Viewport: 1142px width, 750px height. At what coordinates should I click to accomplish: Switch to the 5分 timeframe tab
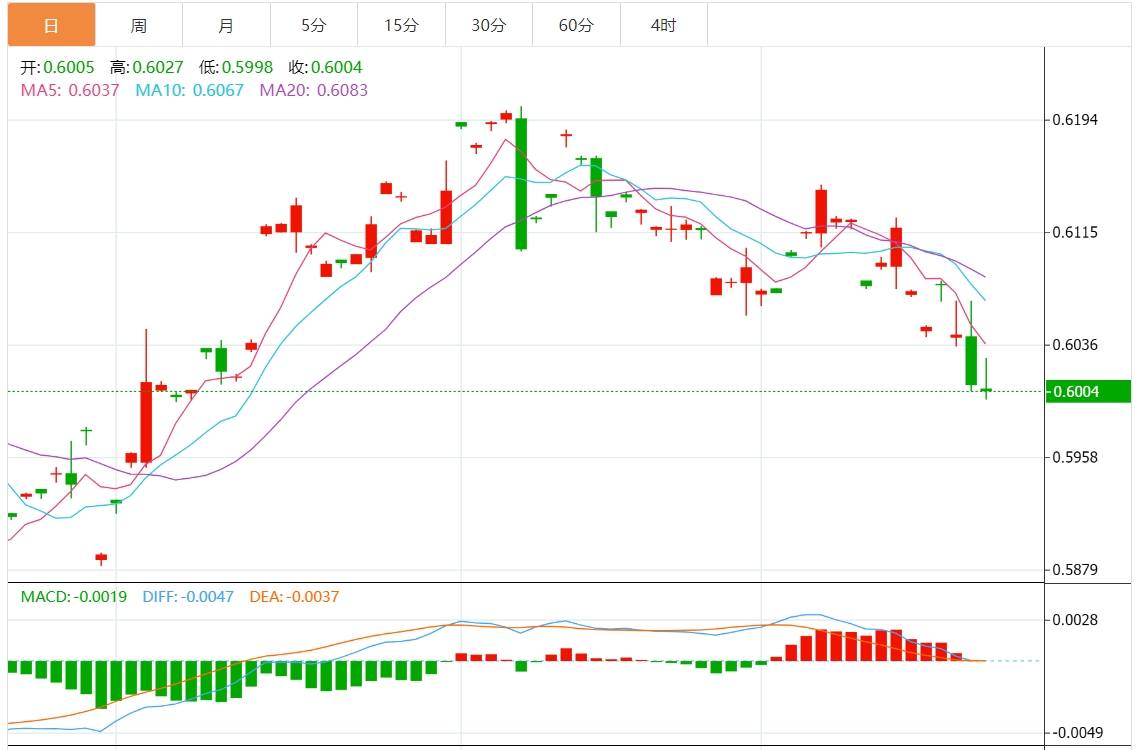pos(314,25)
